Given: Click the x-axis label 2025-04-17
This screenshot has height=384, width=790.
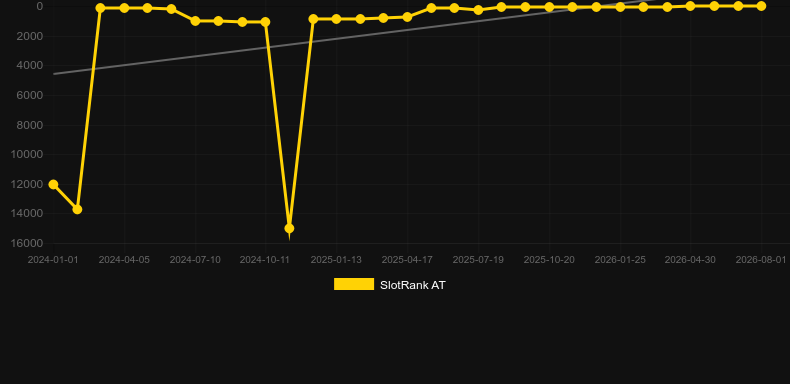Looking at the screenshot, I should [x=407, y=260].
